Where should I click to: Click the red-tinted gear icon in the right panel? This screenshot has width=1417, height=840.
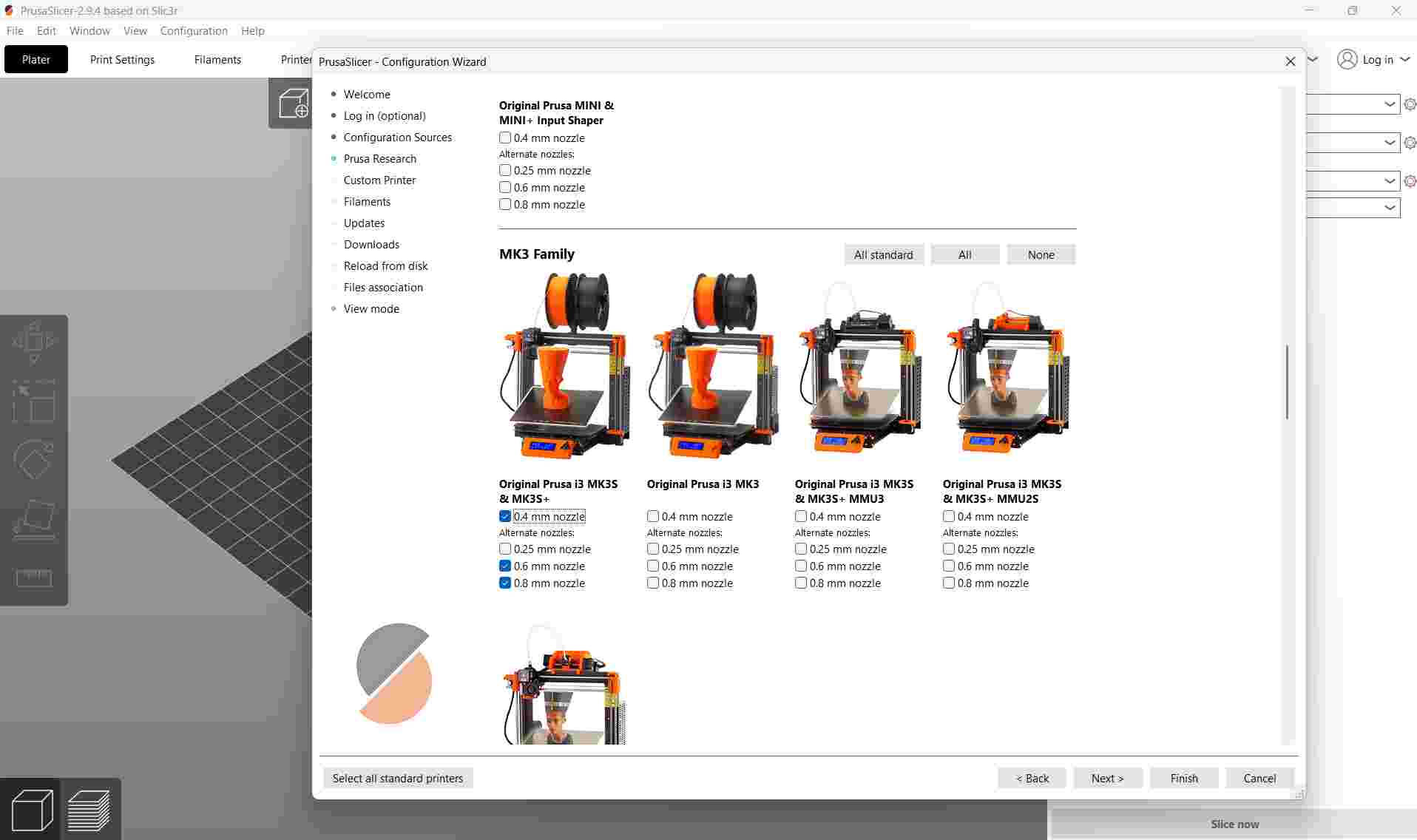(1410, 181)
